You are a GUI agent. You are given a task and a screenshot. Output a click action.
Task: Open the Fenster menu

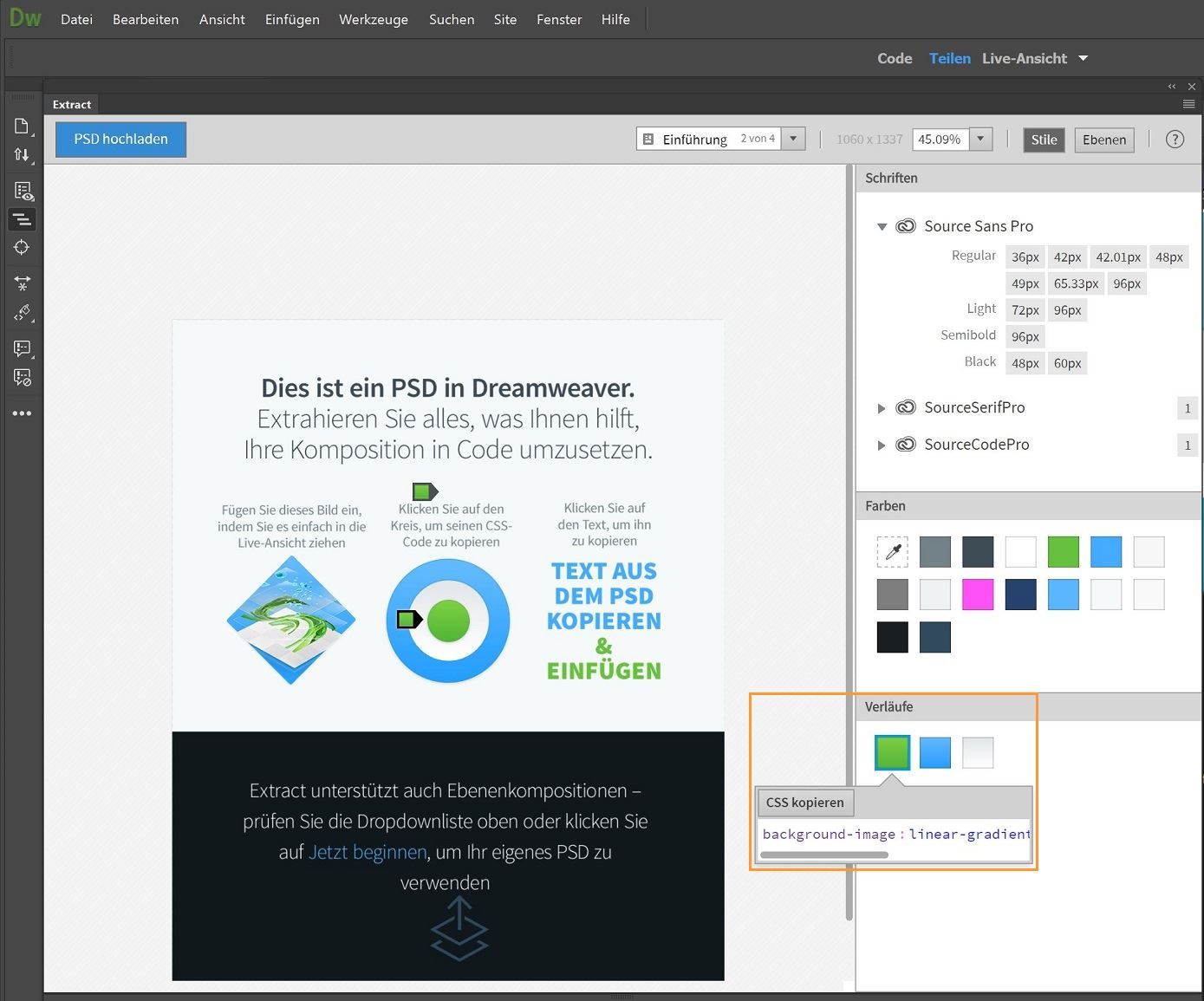[559, 19]
